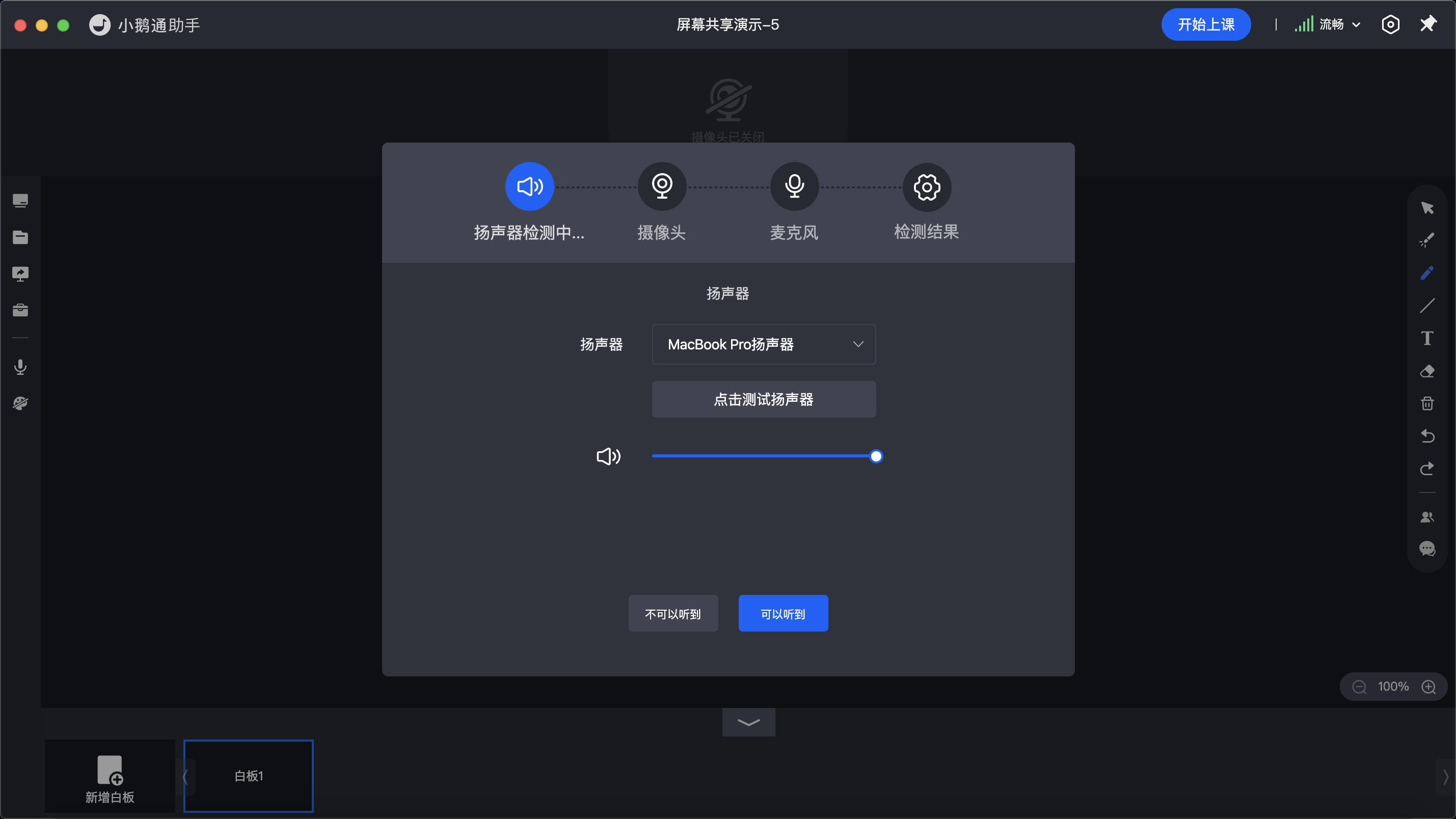This screenshot has height=819, width=1456.
Task: Click the pin window icon at top right
Action: [1428, 24]
